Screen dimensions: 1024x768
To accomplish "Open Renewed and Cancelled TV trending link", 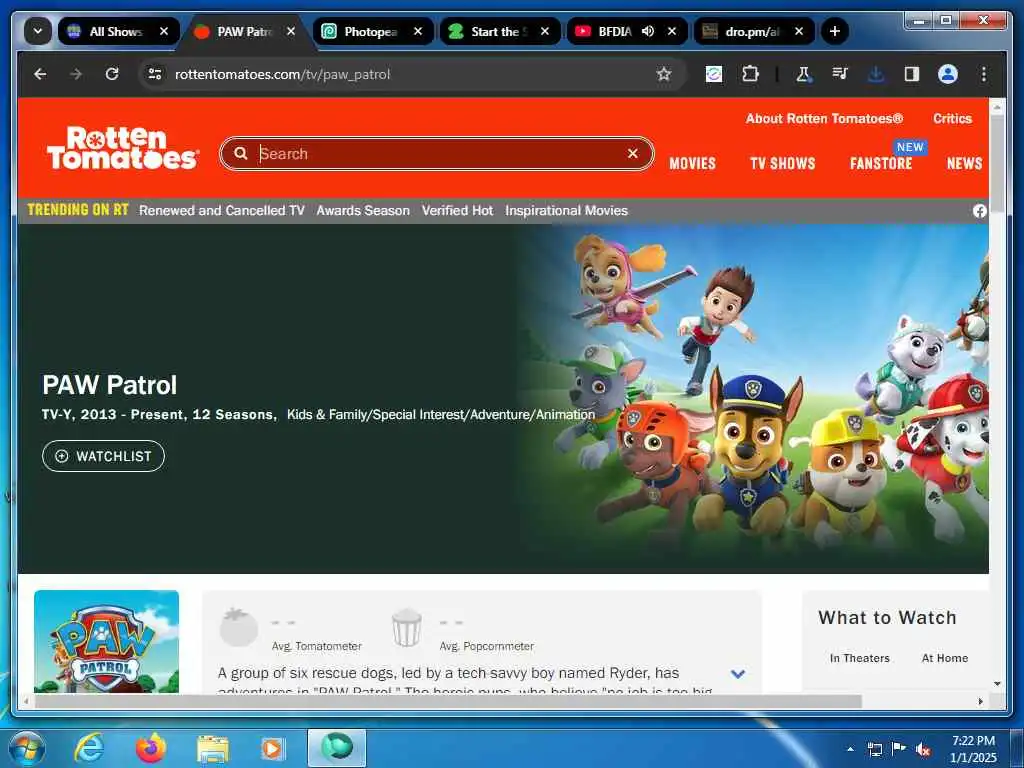I will (222, 210).
